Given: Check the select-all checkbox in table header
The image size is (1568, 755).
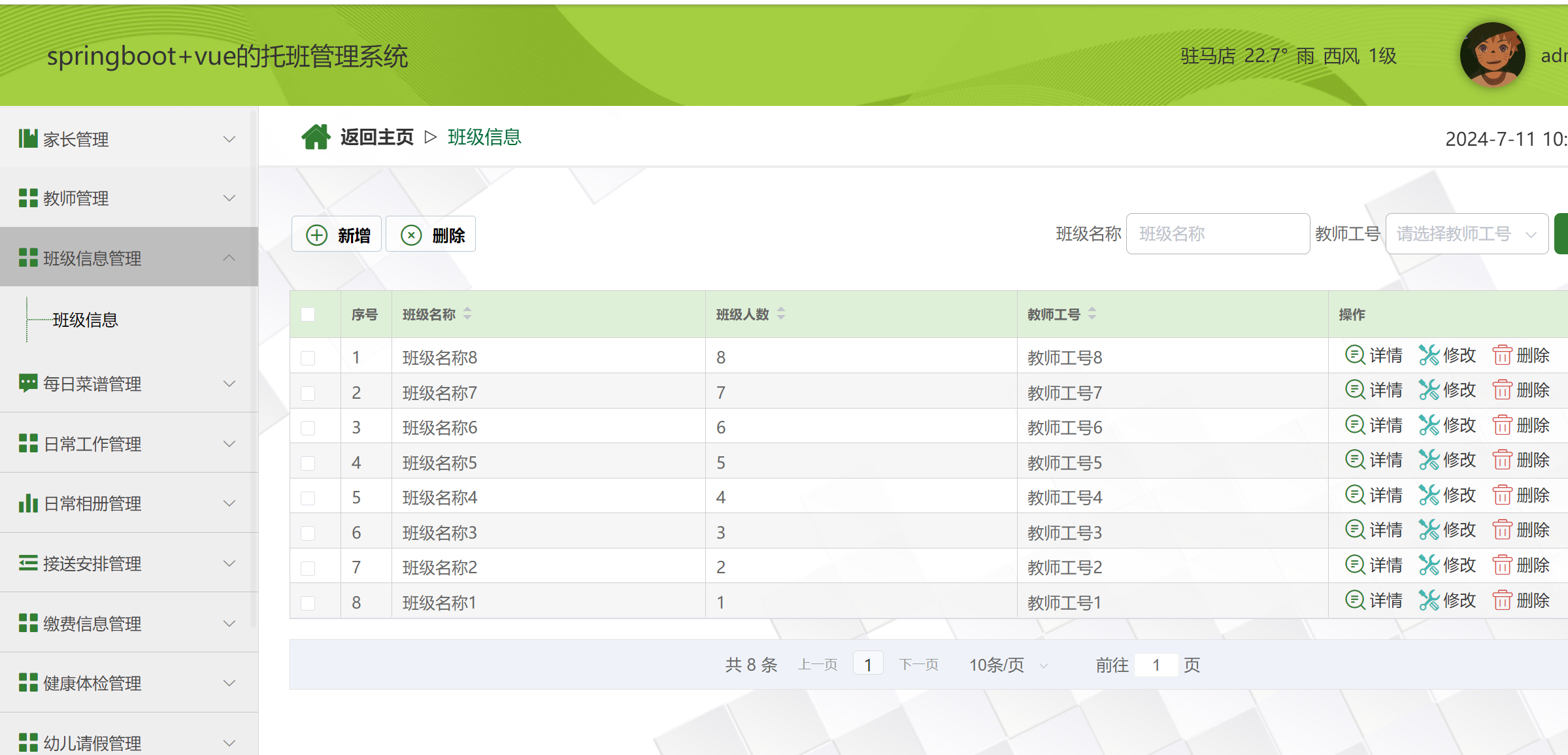Looking at the screenshot, I should (x=308, y=314).
